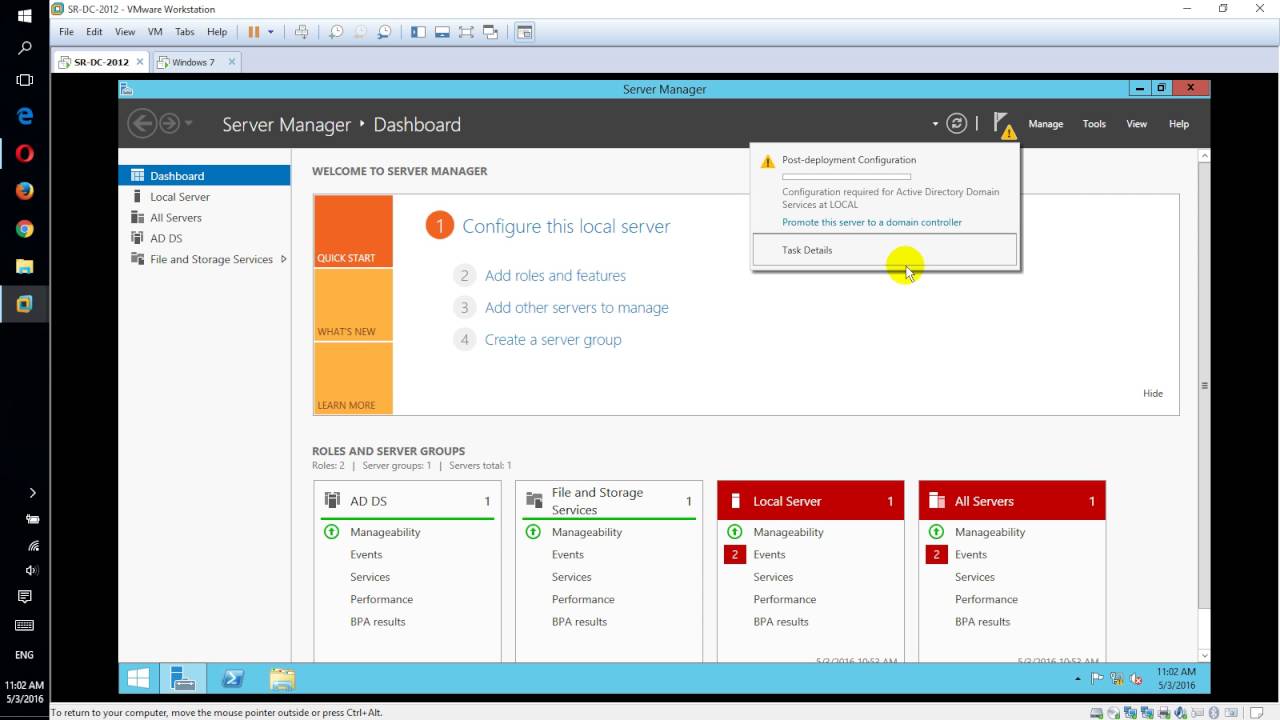Open the notifications flag with warning
The width and height of the screenshot is (1280, 720).
pos(1004,124)
